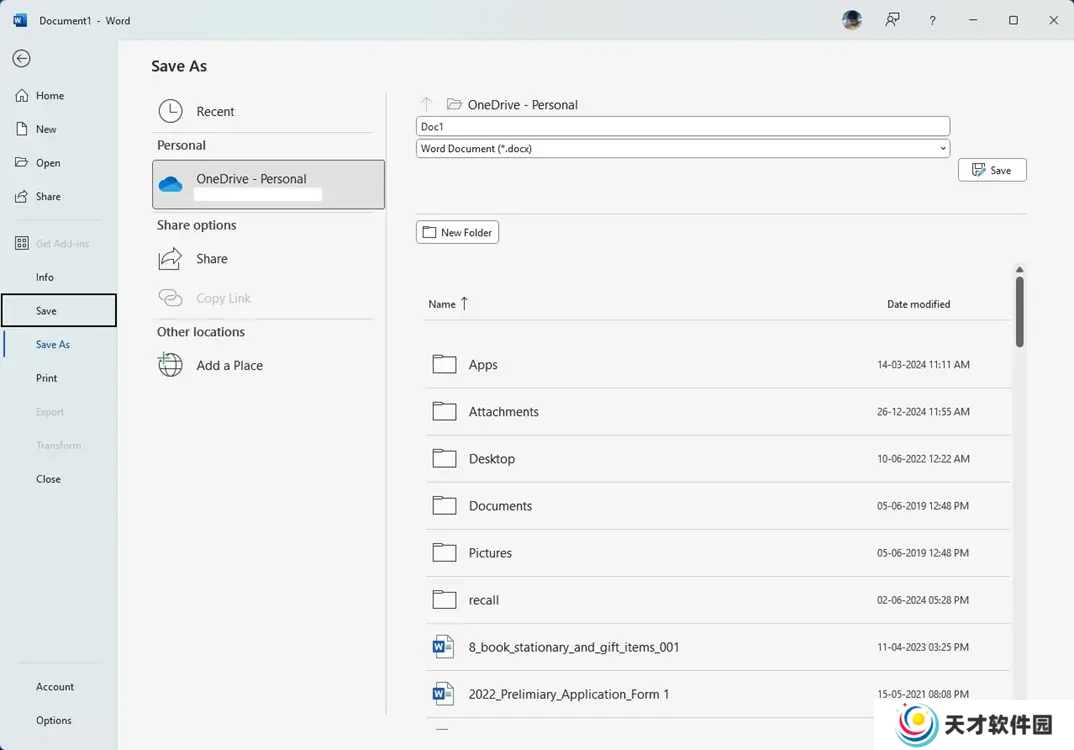Click the share arrow icon under Share options

(171, 258)
